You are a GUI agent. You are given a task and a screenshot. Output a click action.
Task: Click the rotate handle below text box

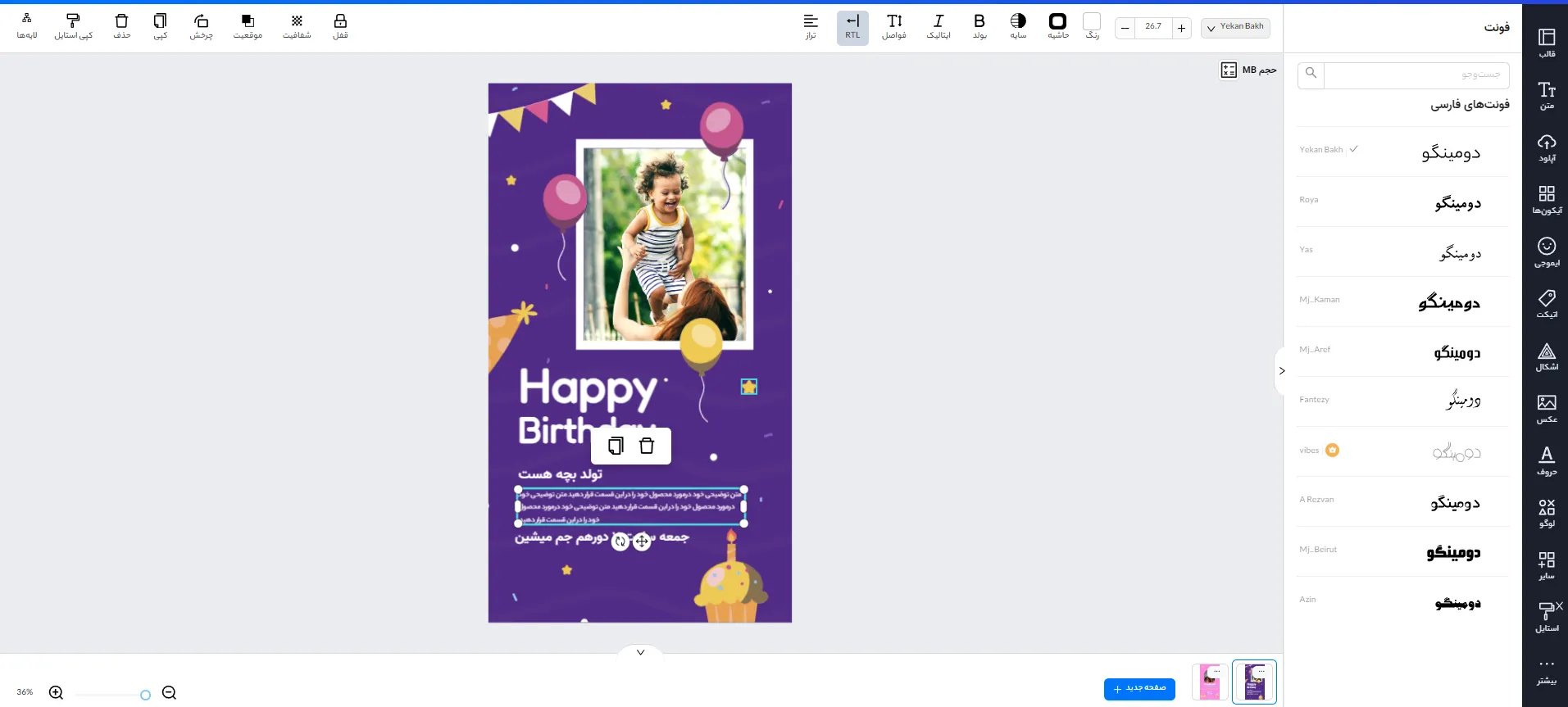click(x=620, y=541)
